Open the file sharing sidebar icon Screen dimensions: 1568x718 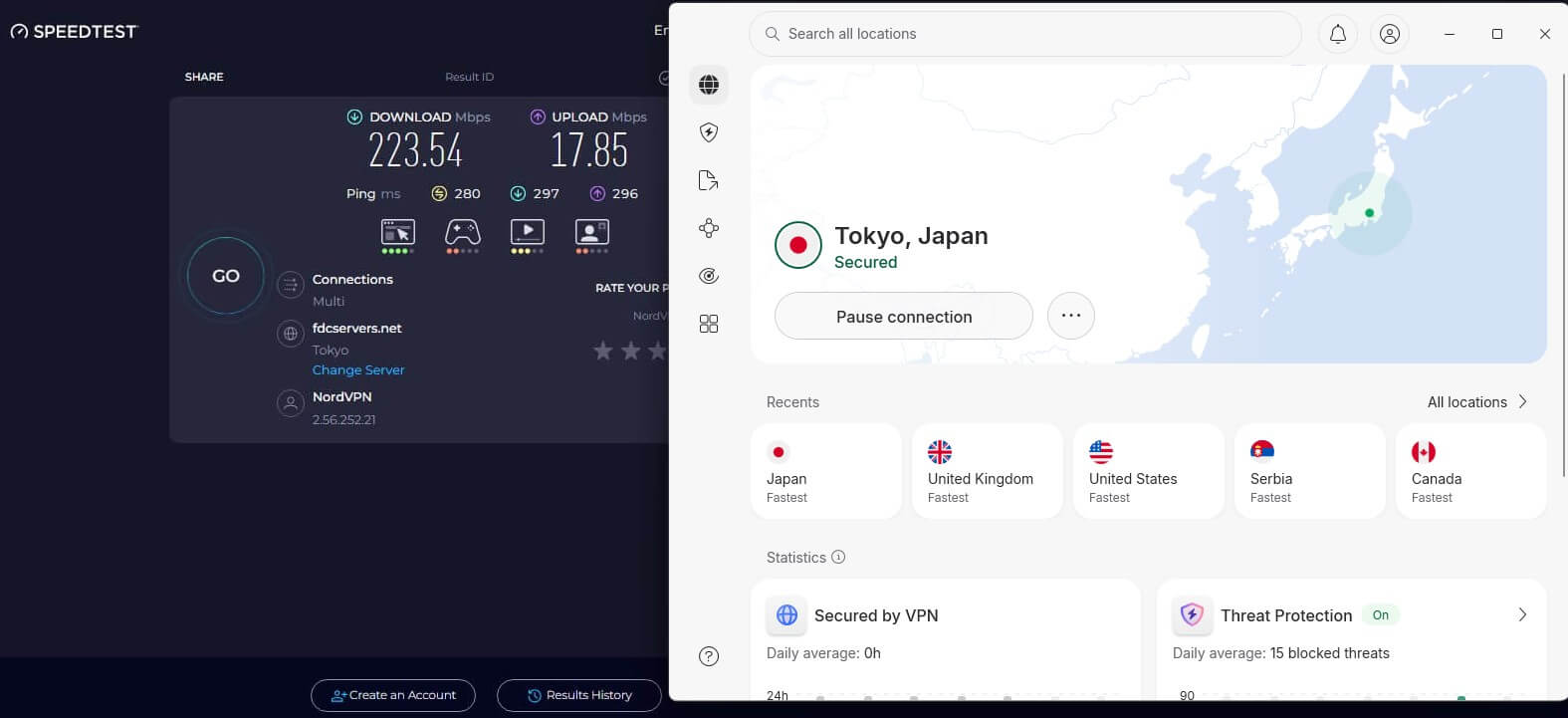[709, 180]
